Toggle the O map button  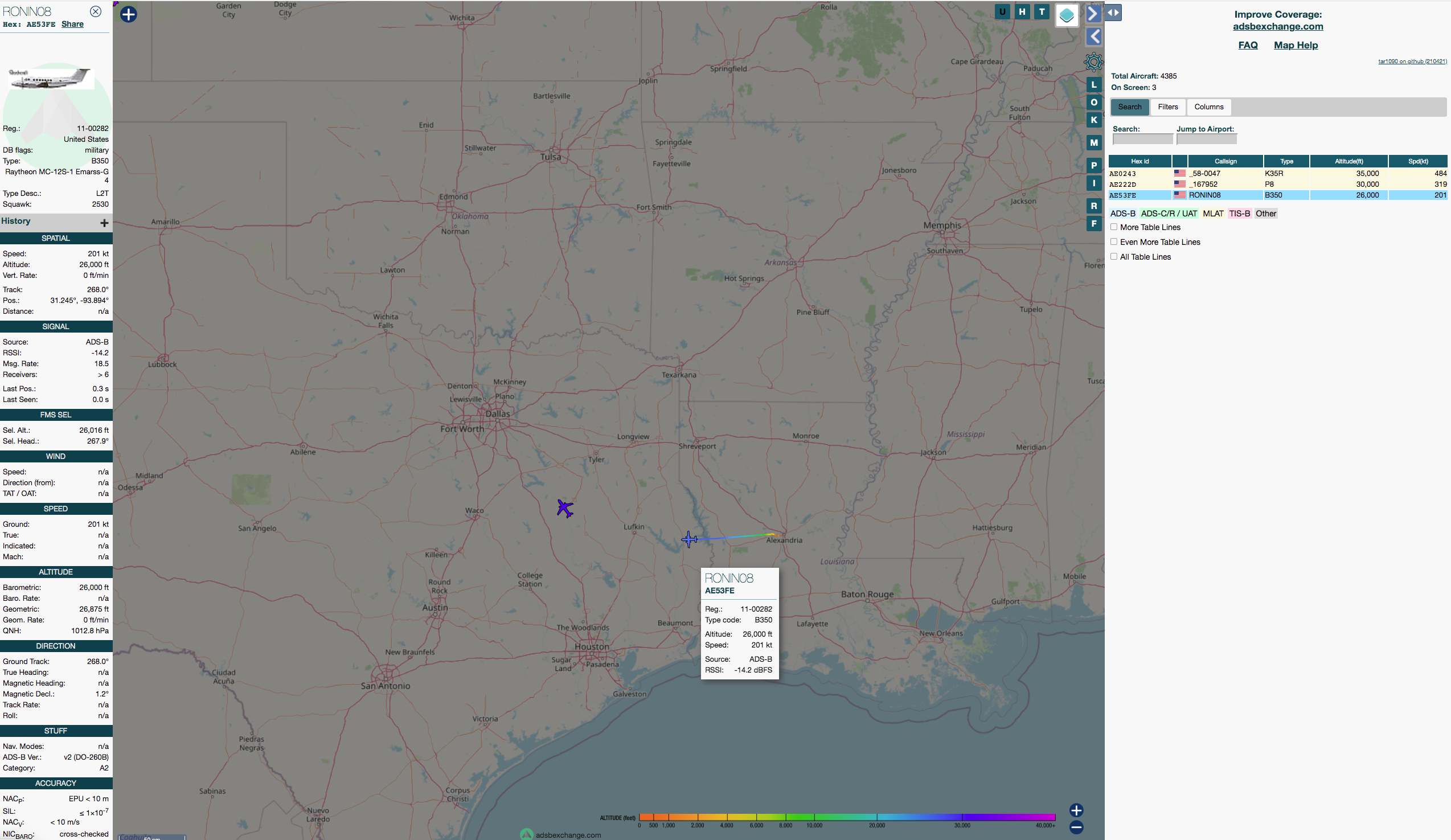pos(1094,103)
